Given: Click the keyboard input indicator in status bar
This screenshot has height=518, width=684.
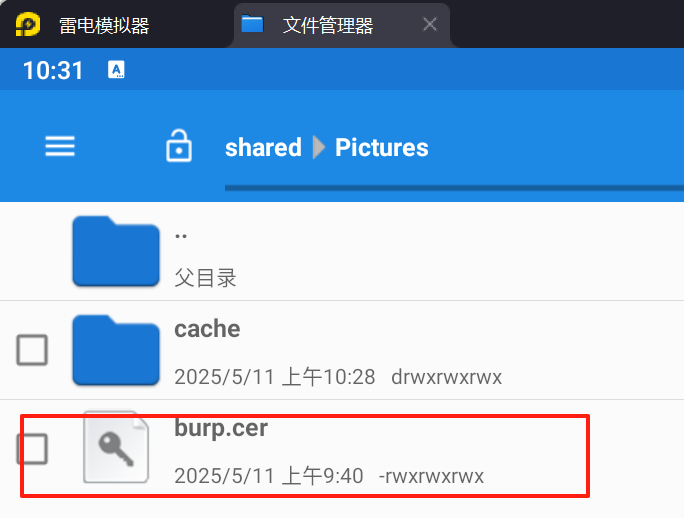Looking at the screenshot, I should tap(116, 70).
